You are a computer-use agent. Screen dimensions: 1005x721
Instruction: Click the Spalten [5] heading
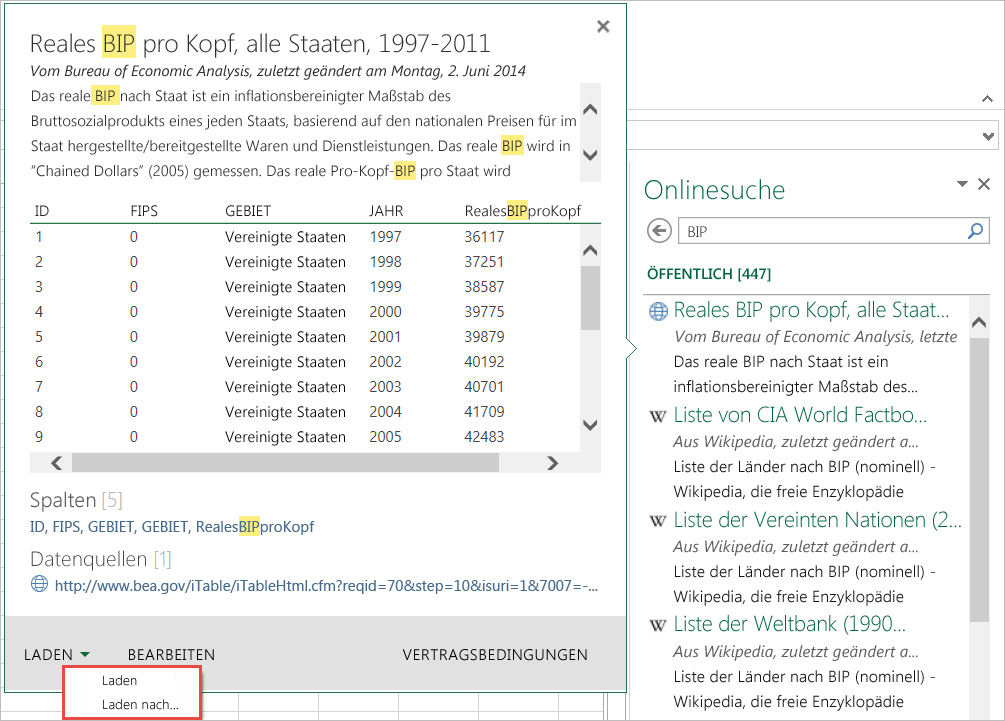click(76, 500)
